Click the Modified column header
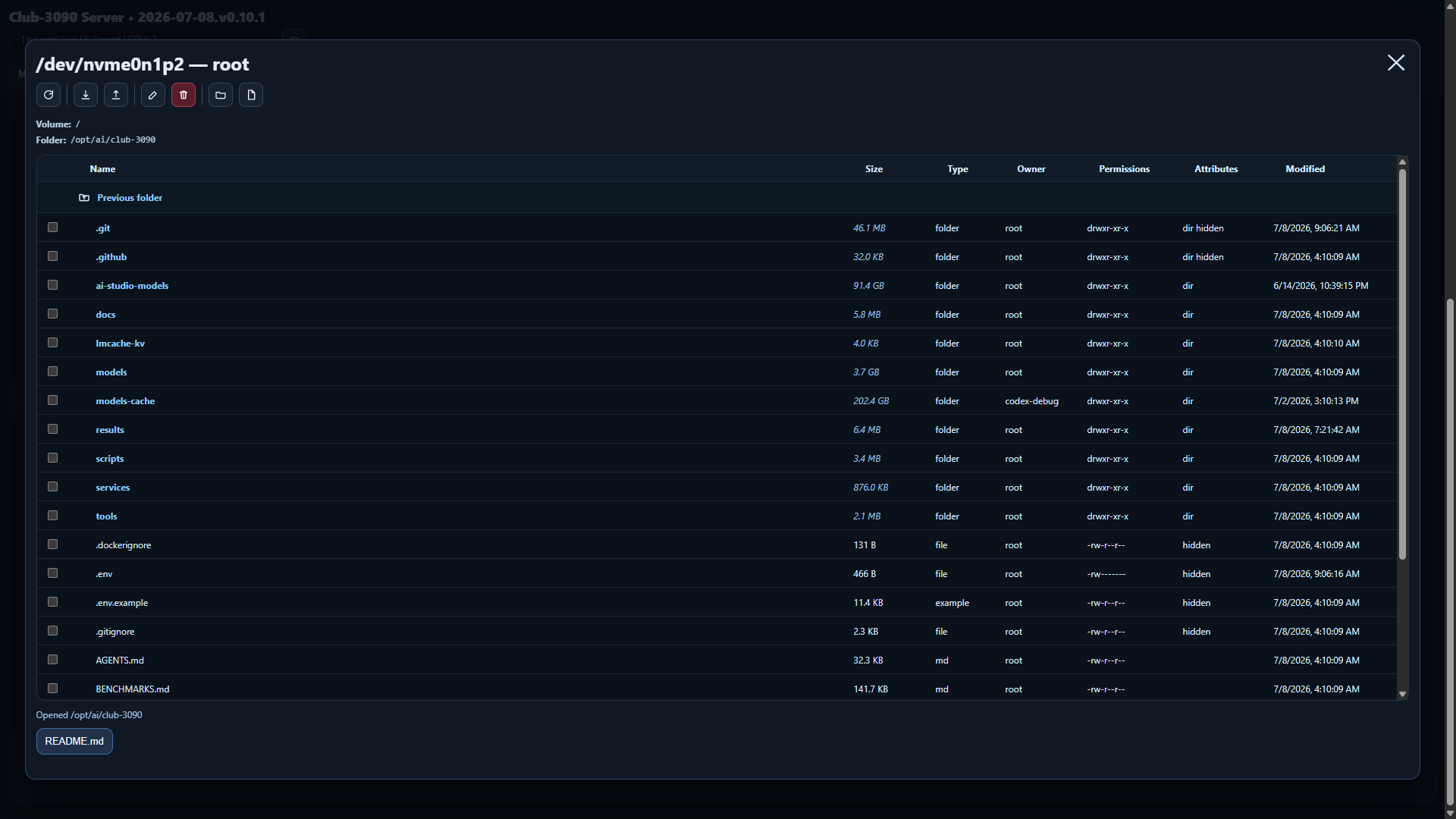1456x819 pixels. pyautogui.click(x=1305, y=169)
